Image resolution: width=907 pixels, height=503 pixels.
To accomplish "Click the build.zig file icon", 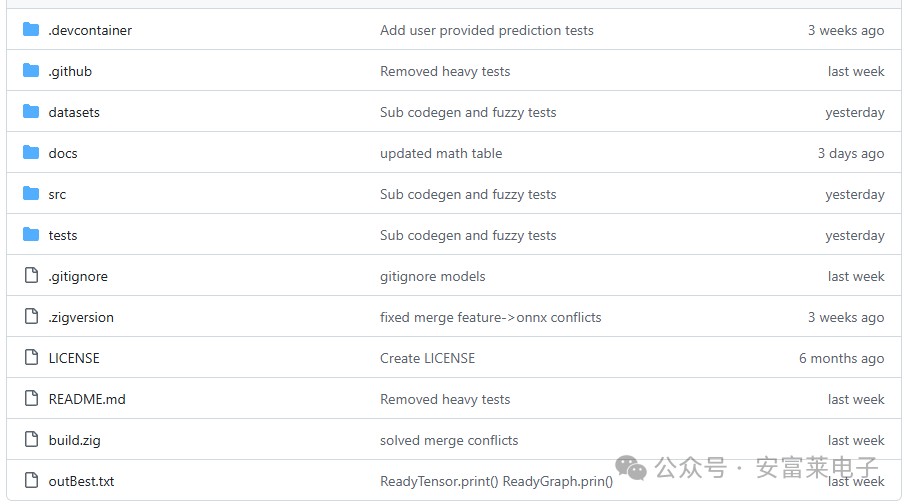I will pos(31,439).
